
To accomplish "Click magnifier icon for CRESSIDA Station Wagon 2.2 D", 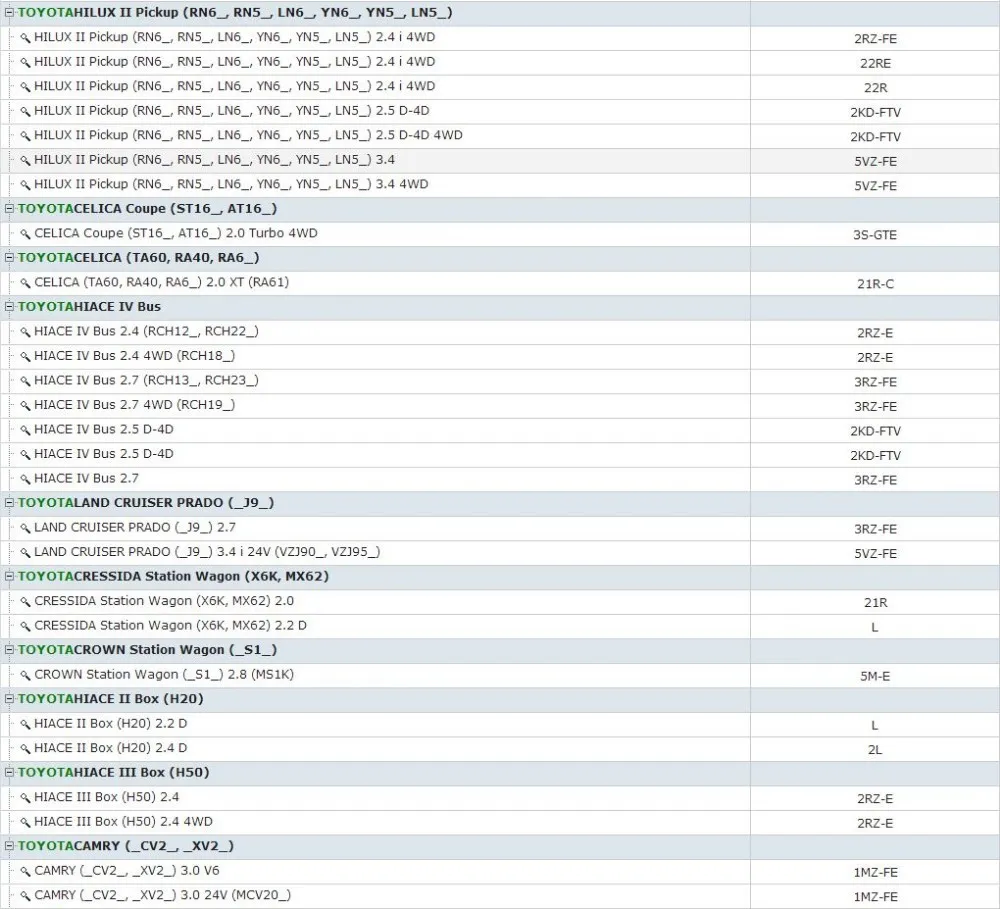I will (x=25, y=626).
